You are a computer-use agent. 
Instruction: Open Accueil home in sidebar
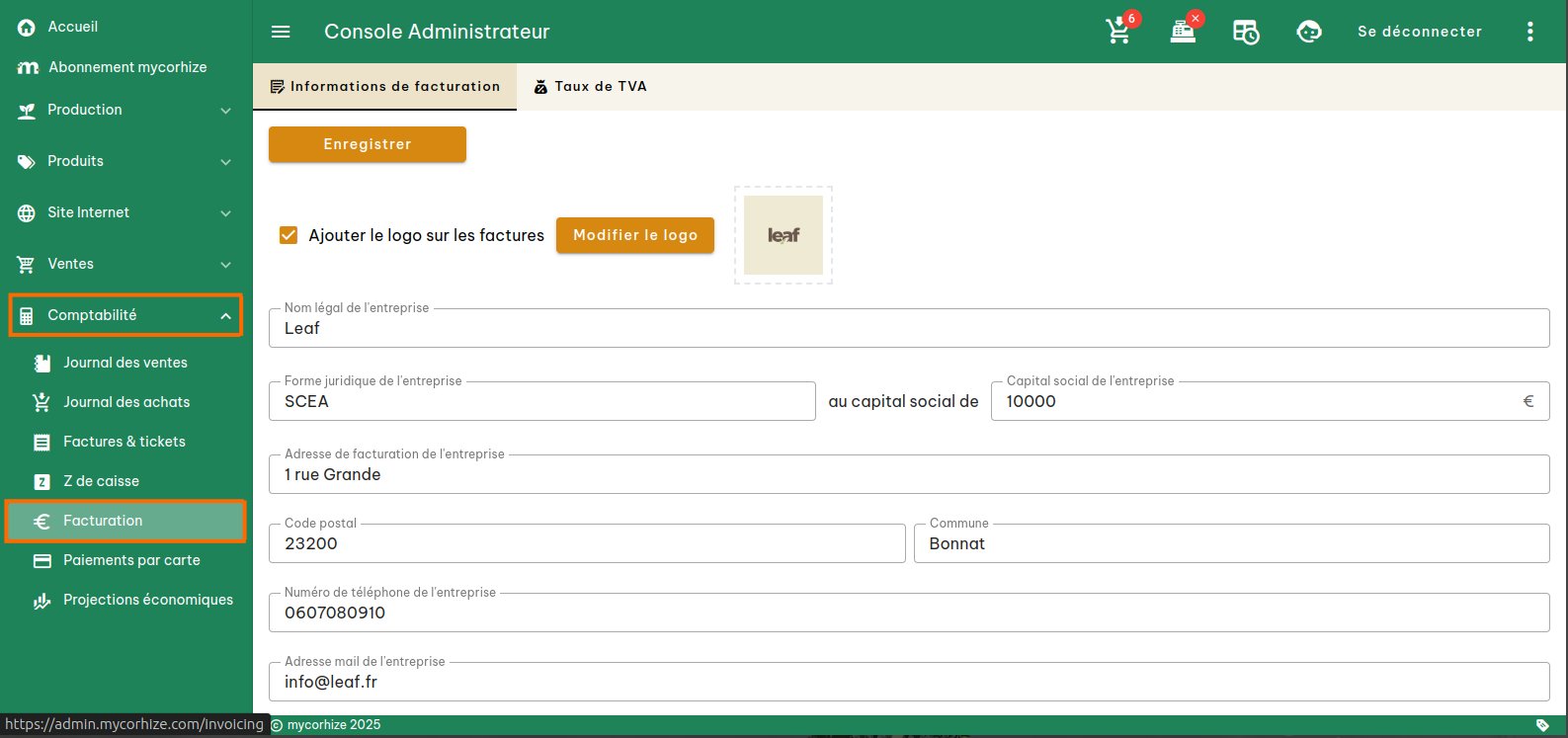tap(72, 27)
